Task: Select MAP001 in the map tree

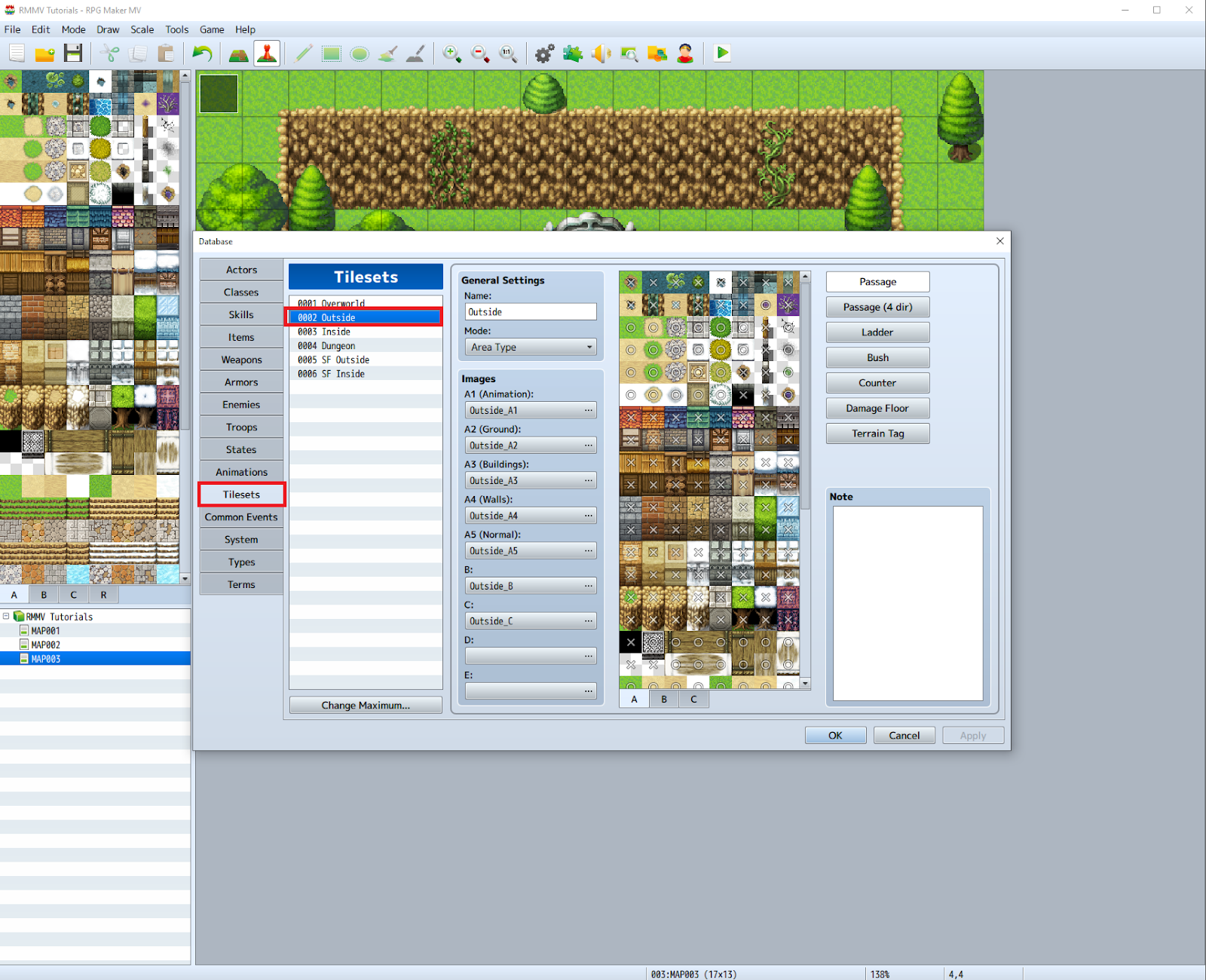Action: (45, 630)
